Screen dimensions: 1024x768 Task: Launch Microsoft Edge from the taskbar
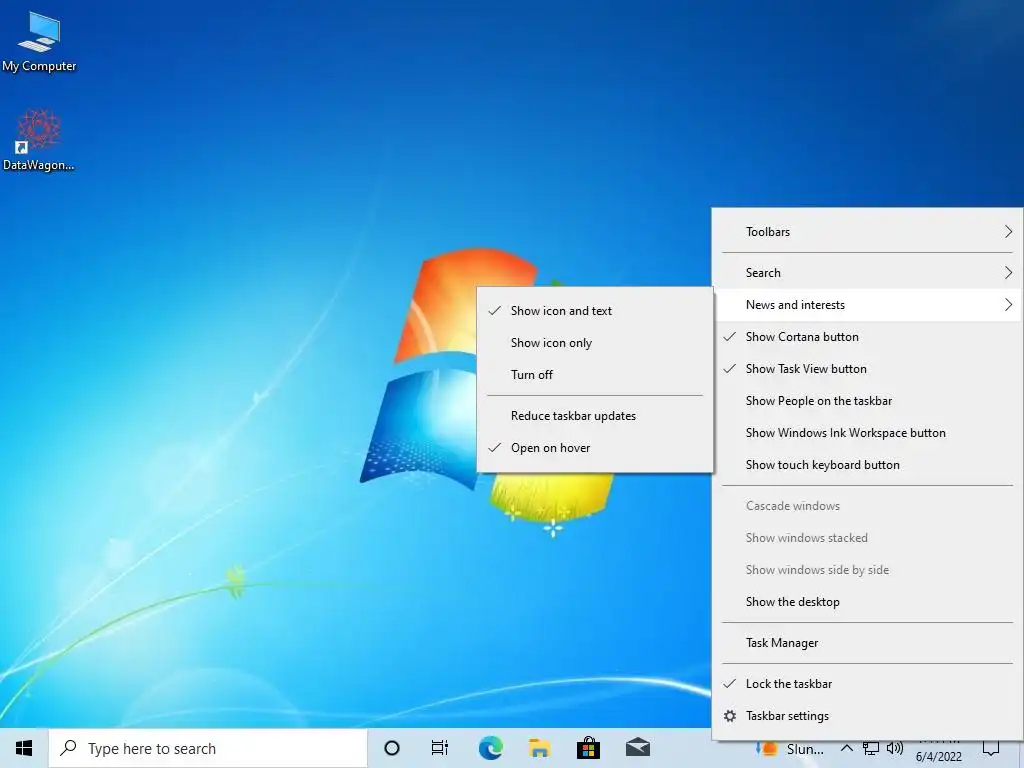(x=490, y=748)
